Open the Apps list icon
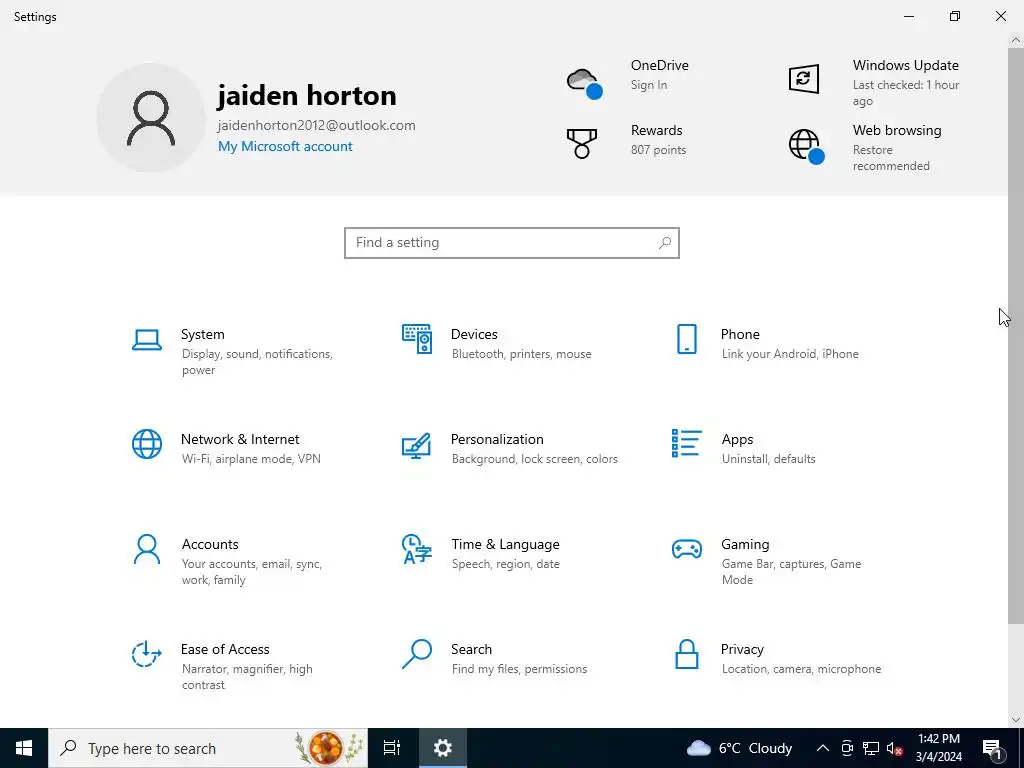Screen dimensions: 1024x768 pyautogui.click(x=686, y=443)
